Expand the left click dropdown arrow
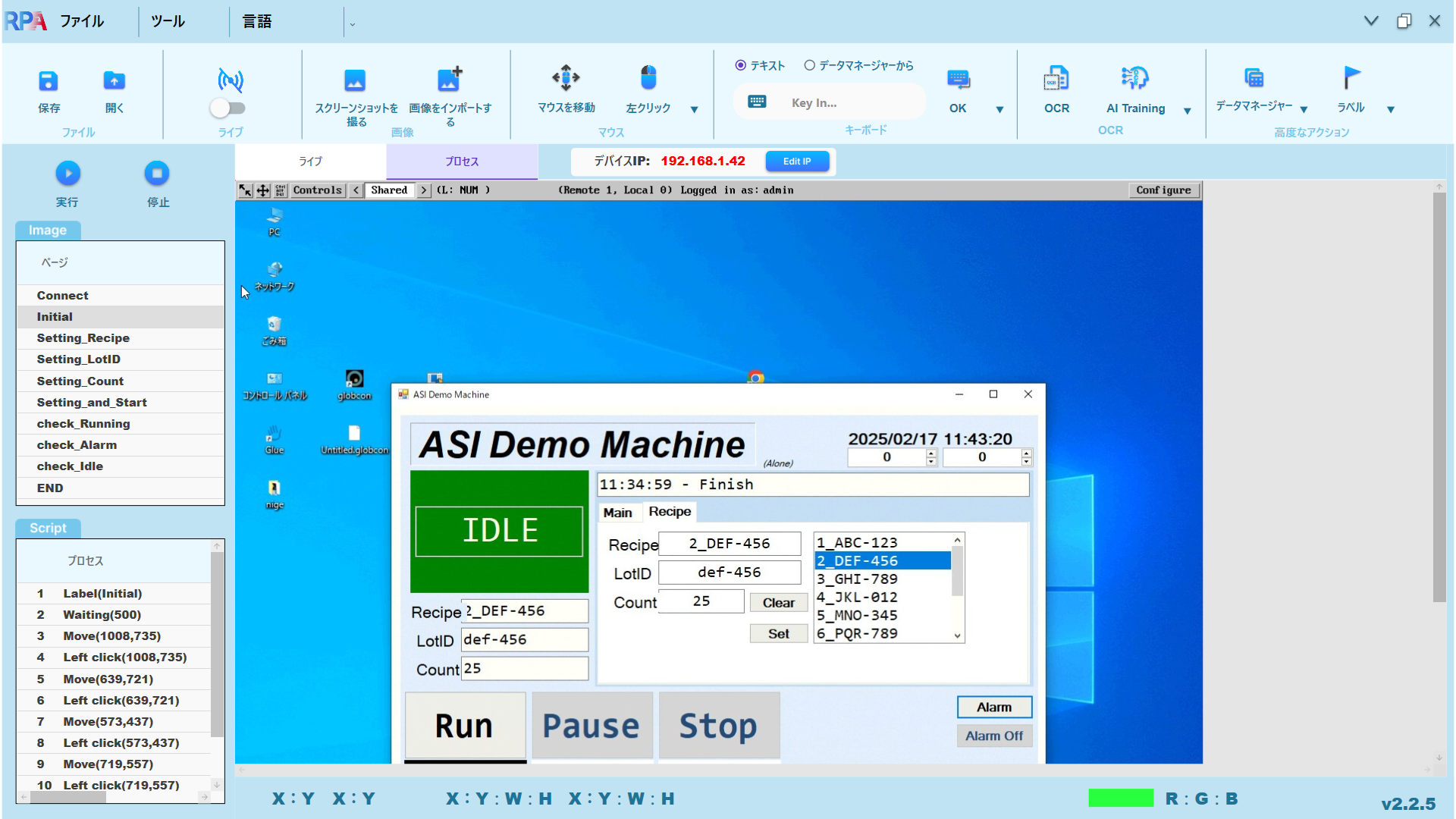This screenshot has height=819, width=1456. tap(695, 109)
